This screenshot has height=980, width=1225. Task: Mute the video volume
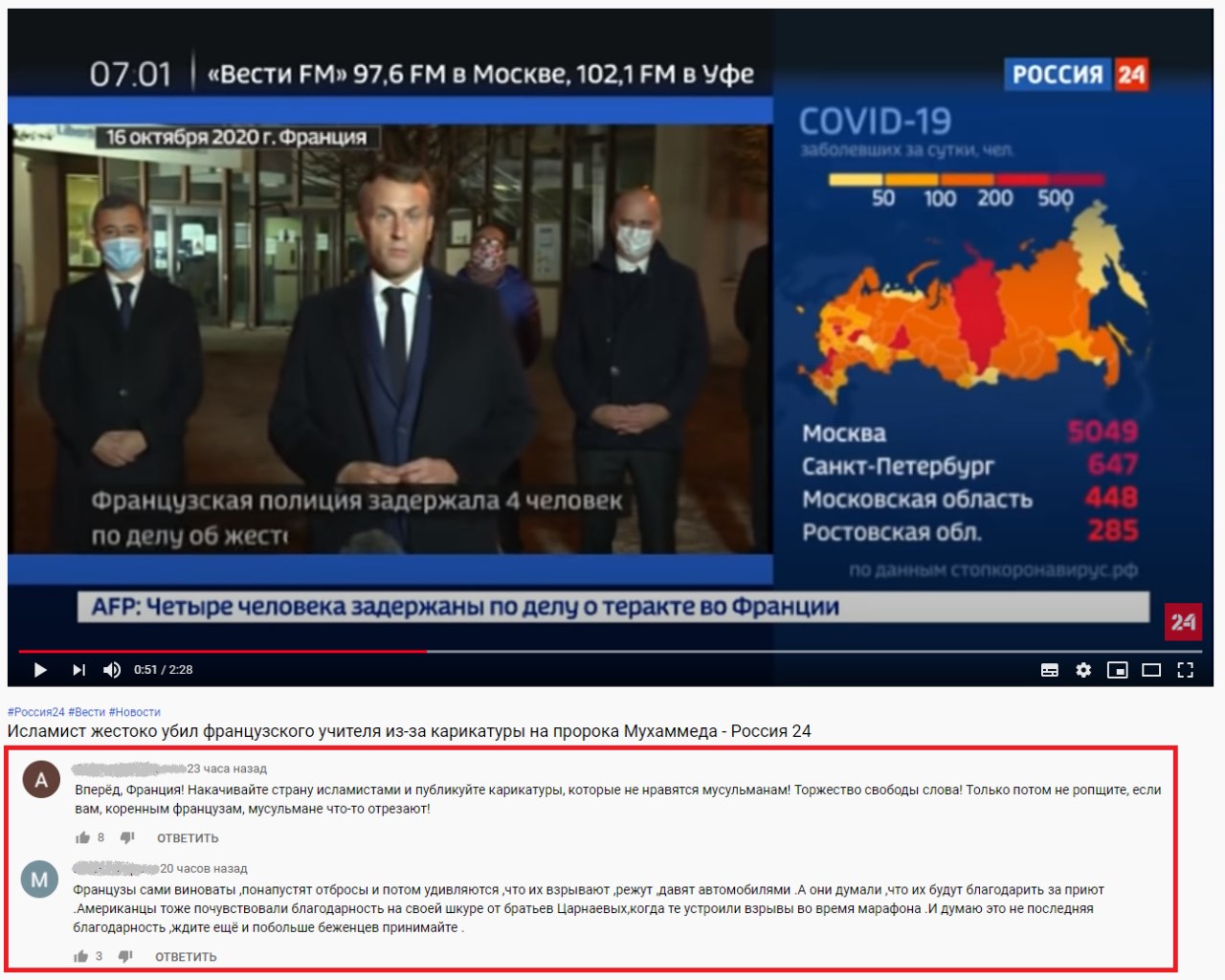coord(112,670)
